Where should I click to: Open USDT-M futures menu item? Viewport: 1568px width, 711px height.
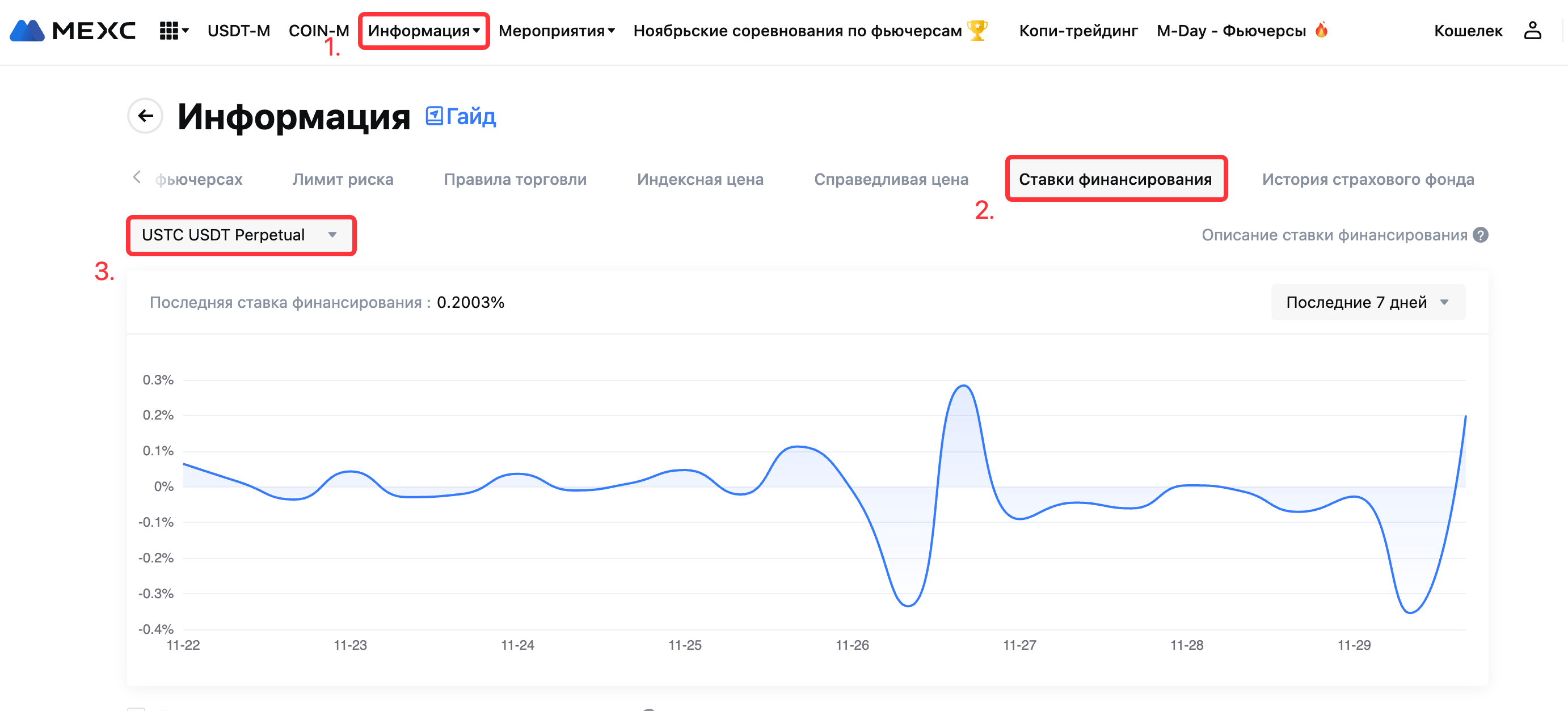(239, 31)
